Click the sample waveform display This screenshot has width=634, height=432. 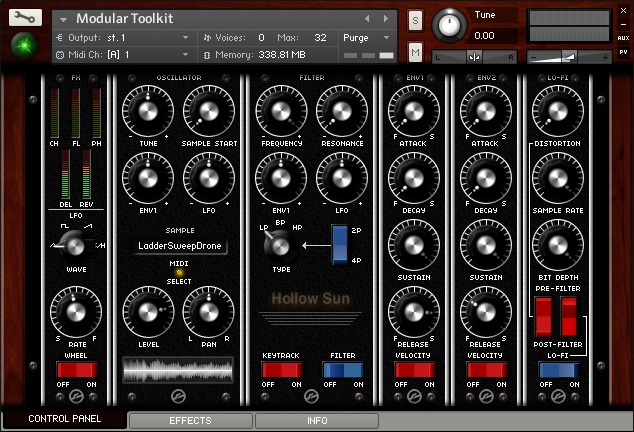(180, 369)
